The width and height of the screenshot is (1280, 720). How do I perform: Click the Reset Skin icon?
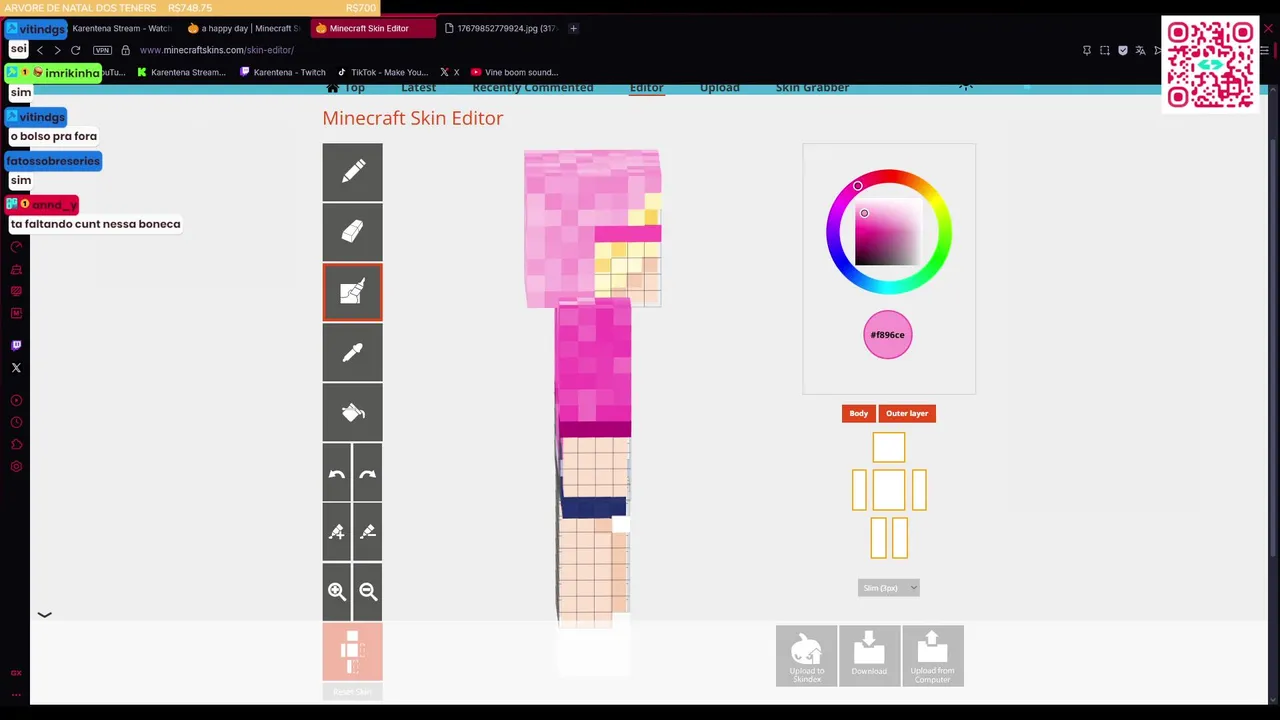point(352,652)
